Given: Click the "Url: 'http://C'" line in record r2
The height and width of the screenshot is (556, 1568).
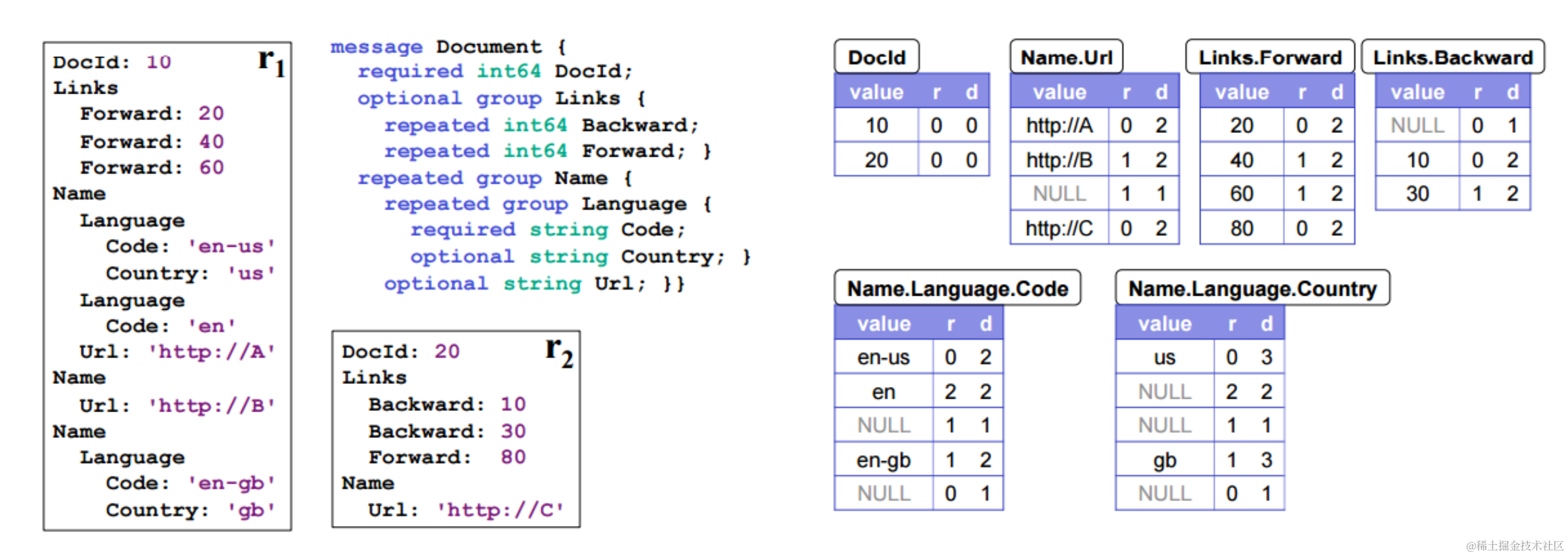Looking at the screenshot, I should pyautogui.click(x=466, y=510).
